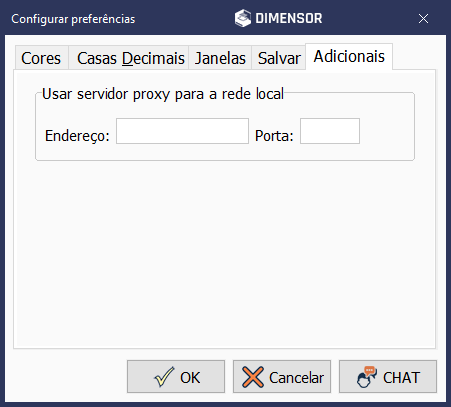Discard changes with the Cancelar button
The width and height of the screenshot is (451, 407).
click(282, 377)
